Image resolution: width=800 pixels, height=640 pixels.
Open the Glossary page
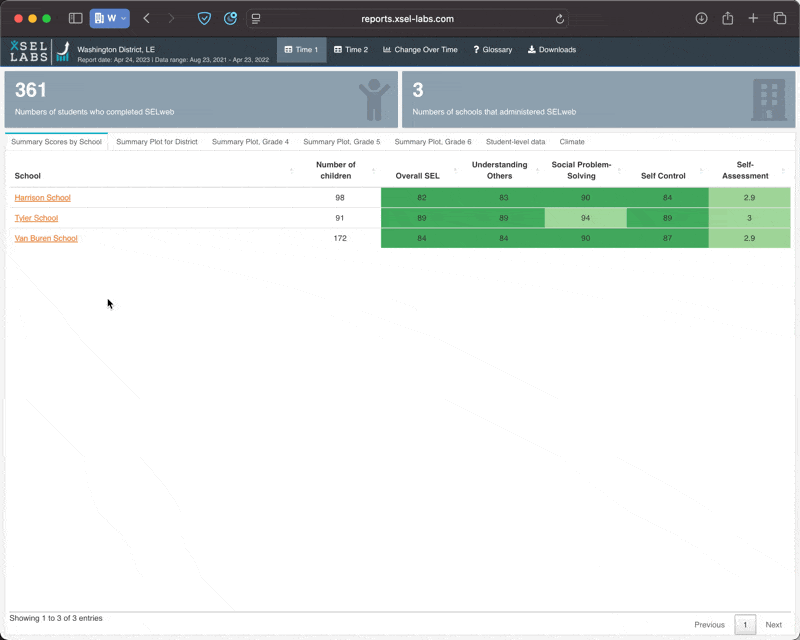click(493, 50)
